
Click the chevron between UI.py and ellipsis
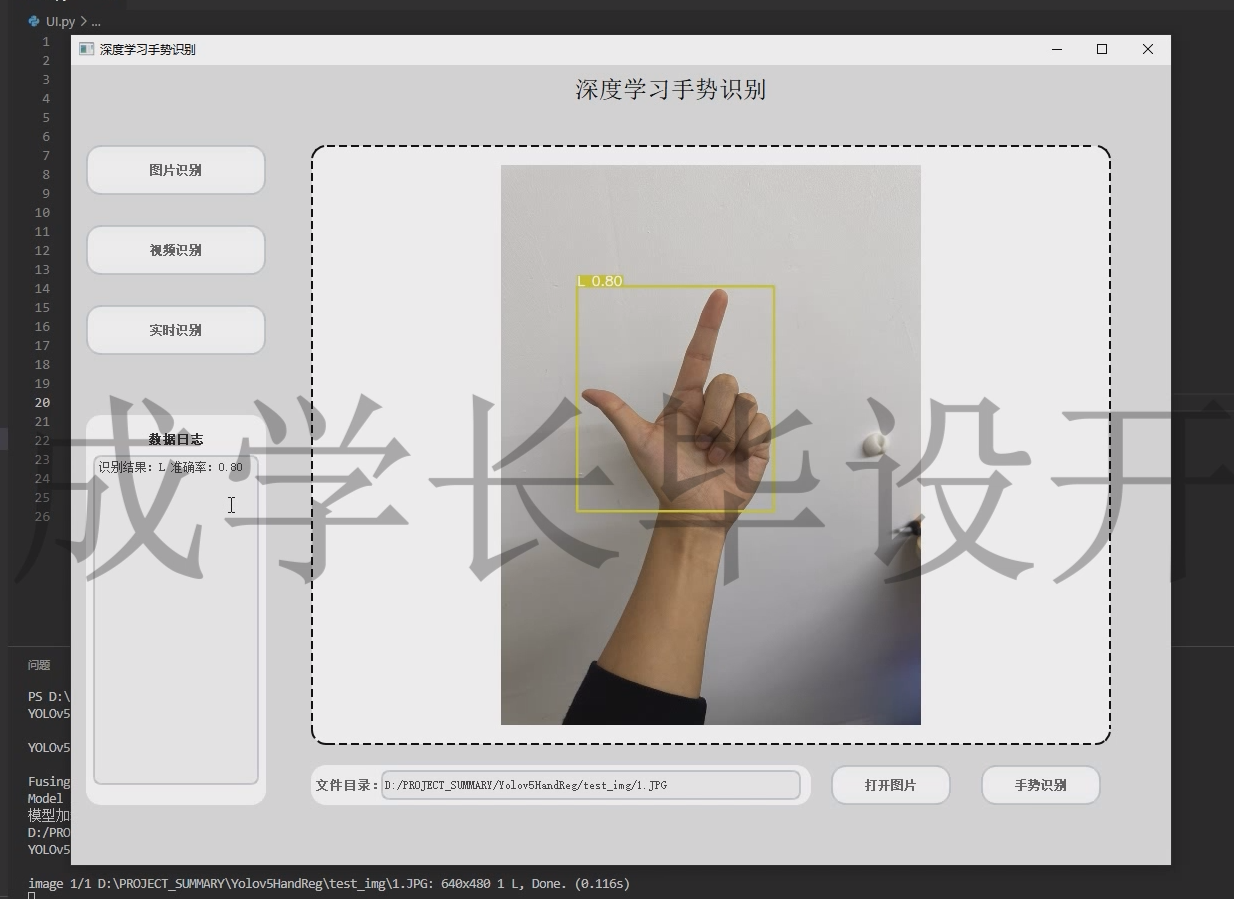coord(82,20)
